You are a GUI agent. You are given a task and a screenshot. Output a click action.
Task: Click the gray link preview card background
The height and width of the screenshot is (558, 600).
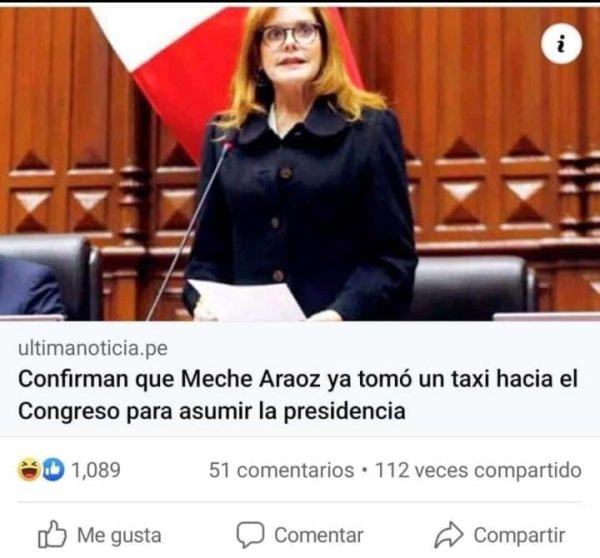click(x=300, y=379)
